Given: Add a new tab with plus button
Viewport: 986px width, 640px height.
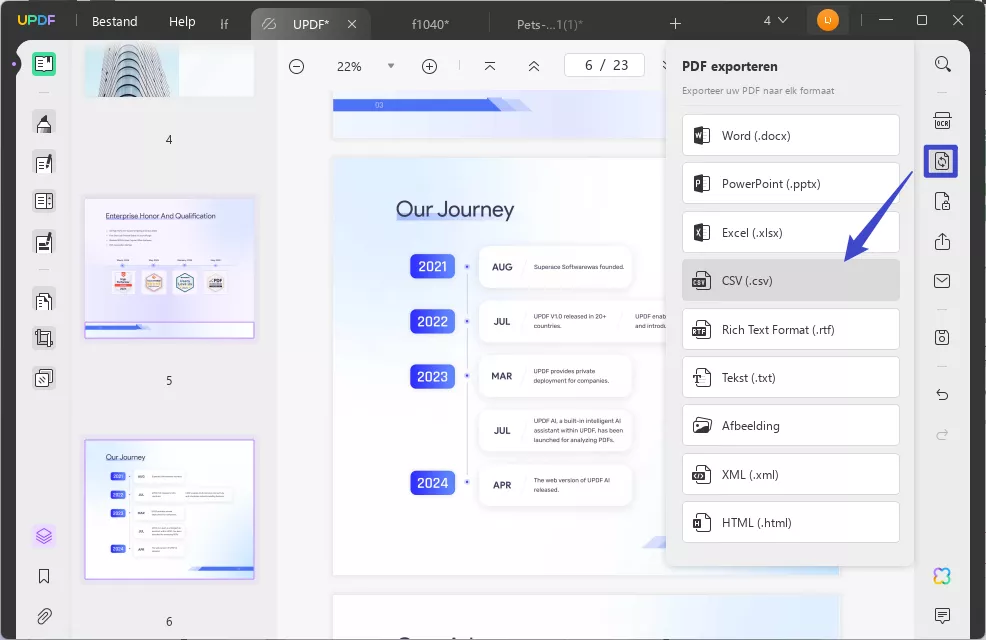Looking at the screenshot, I should click(675, 24).
